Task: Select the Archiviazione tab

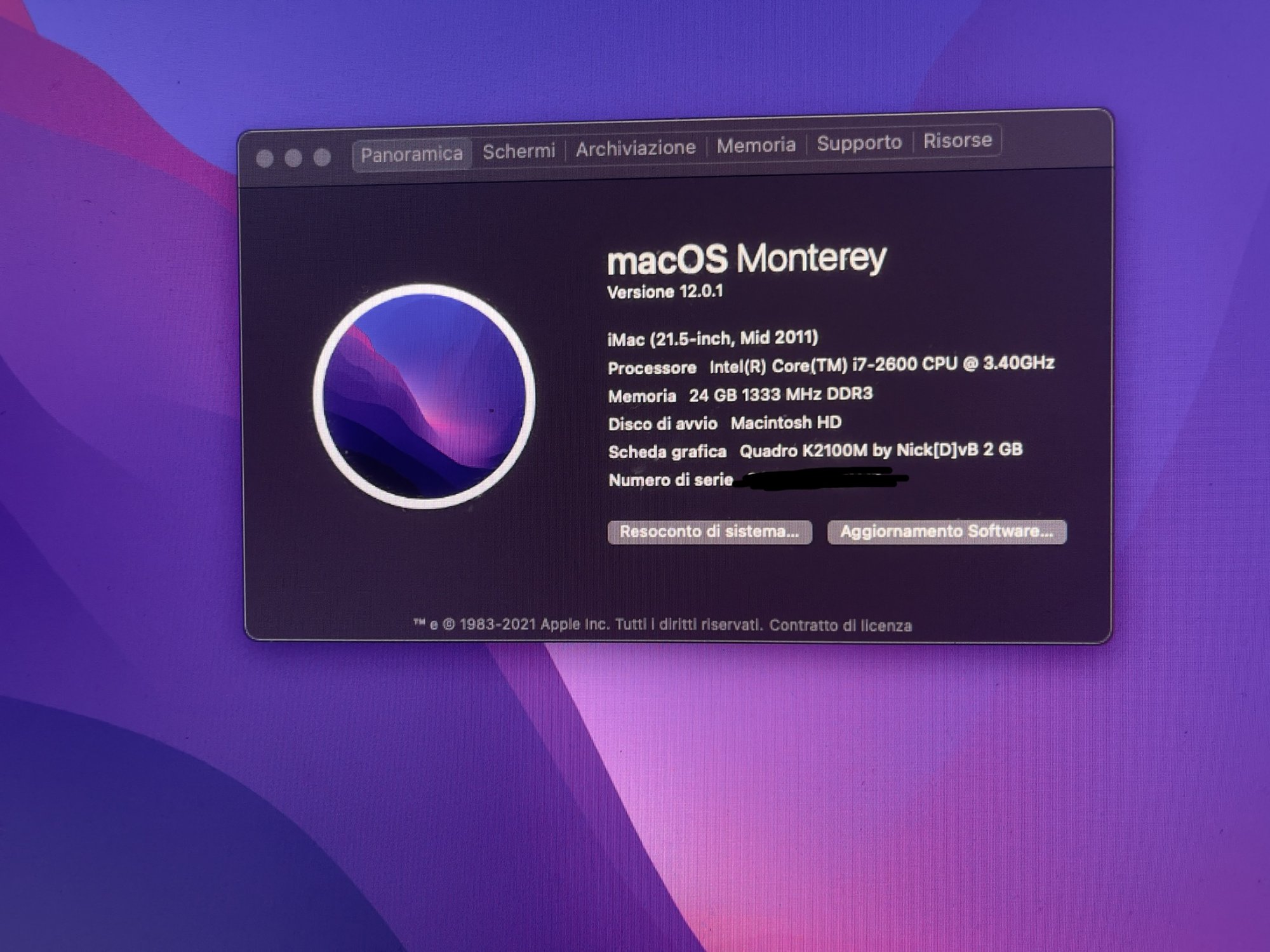Action: [x=636, y=148]
